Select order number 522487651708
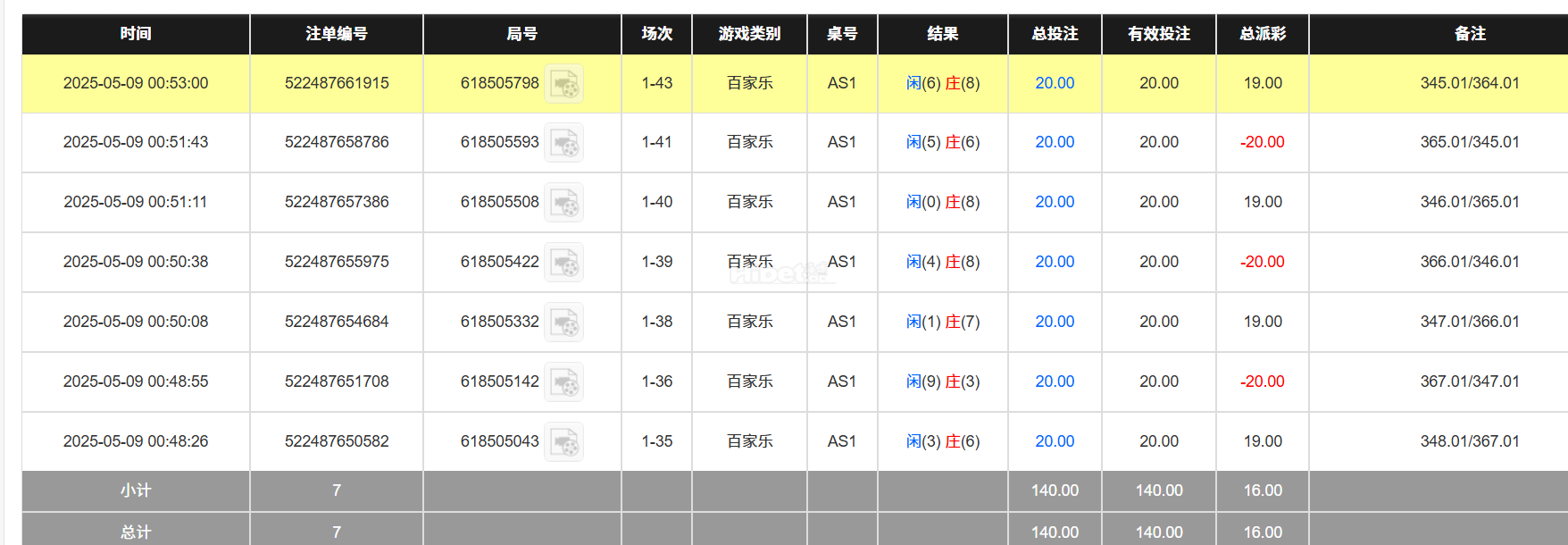Image resolution: width=1568 pixels, height=545 pixels. 337,381
